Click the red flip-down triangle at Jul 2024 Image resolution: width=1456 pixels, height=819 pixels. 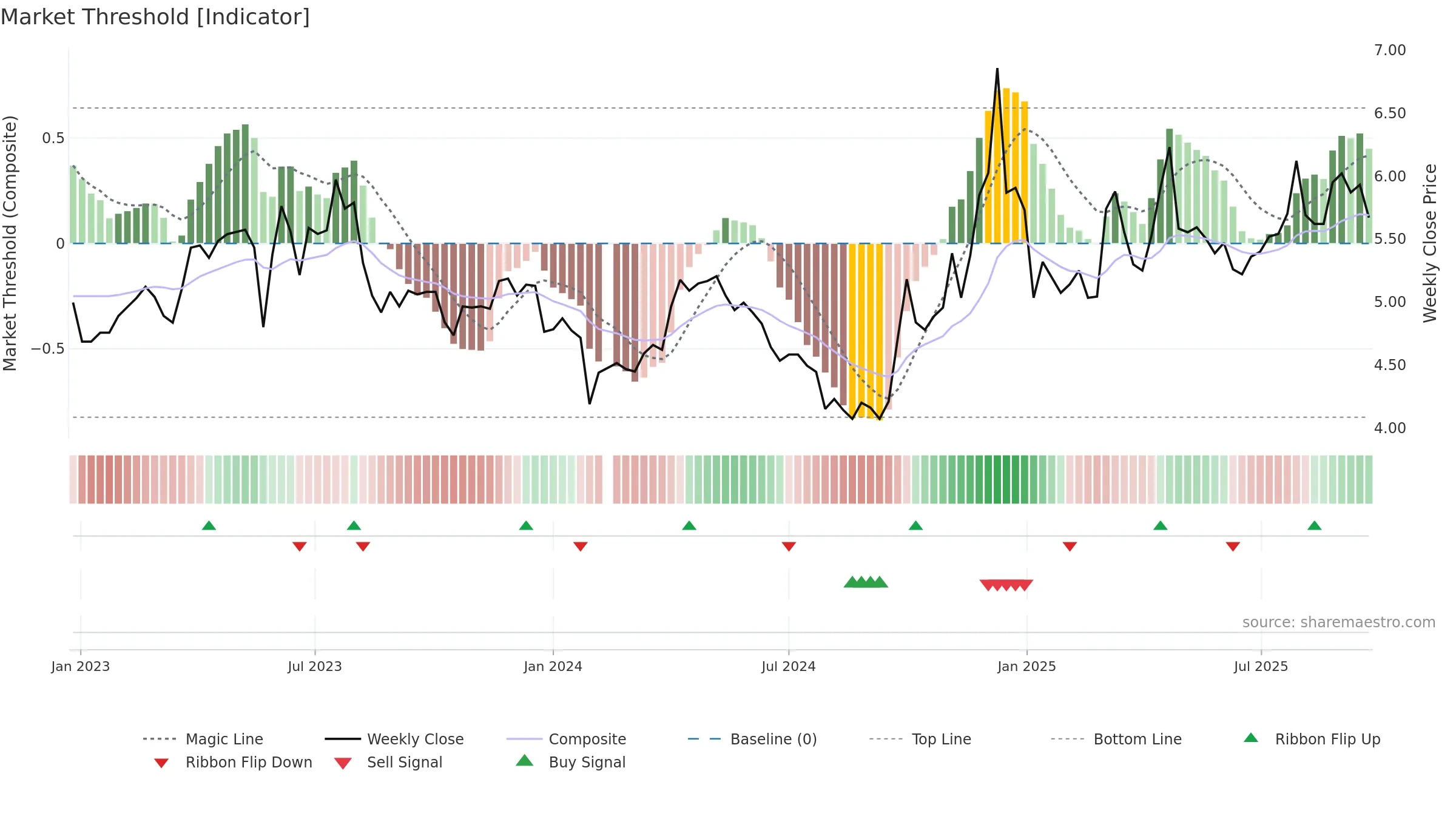[789, 547]
